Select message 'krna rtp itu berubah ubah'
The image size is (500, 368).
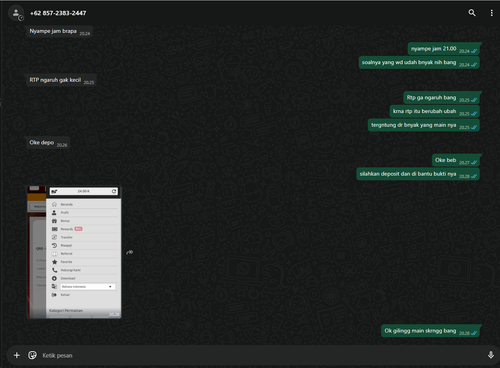(435, 112)
